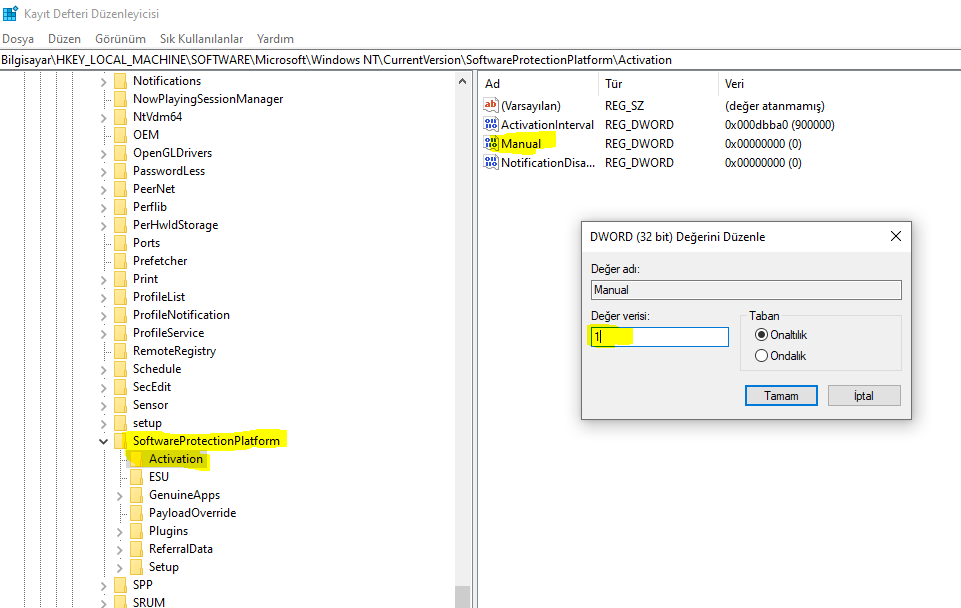Viewport: 961px width, 608px height.
Task: Click the (Varsayılan) string value icon
Action: tap(491, 106)
